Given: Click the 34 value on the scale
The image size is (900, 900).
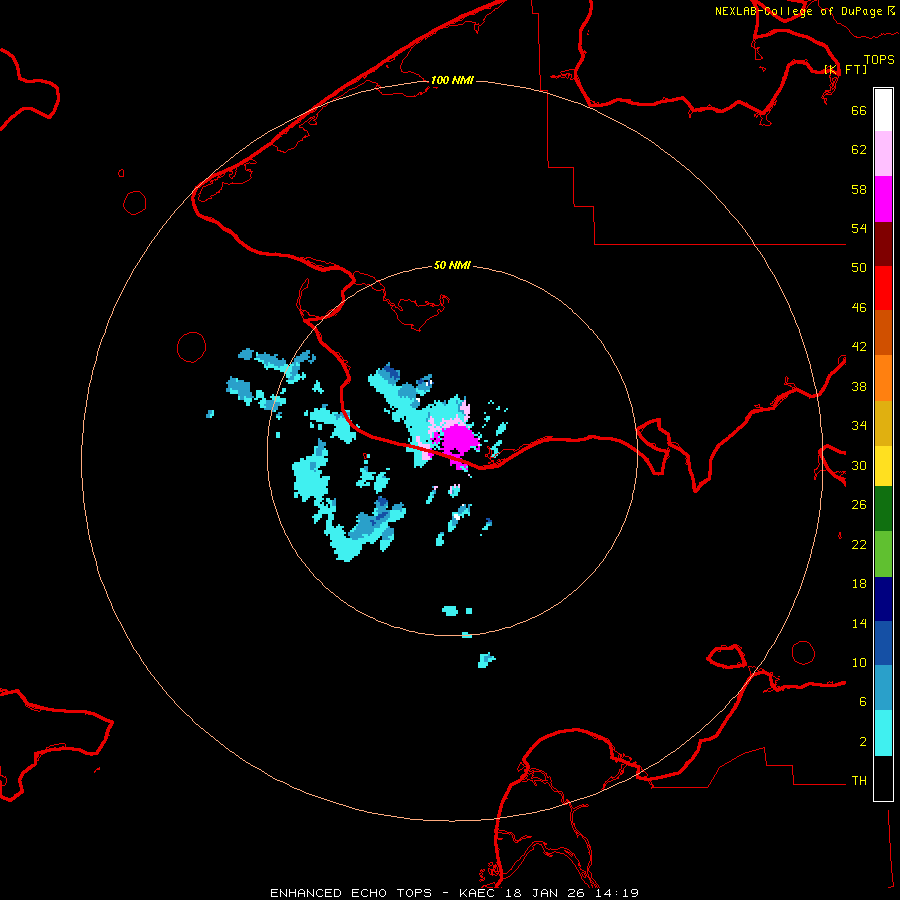Looking at the screenshot, I should coord(859,426).
